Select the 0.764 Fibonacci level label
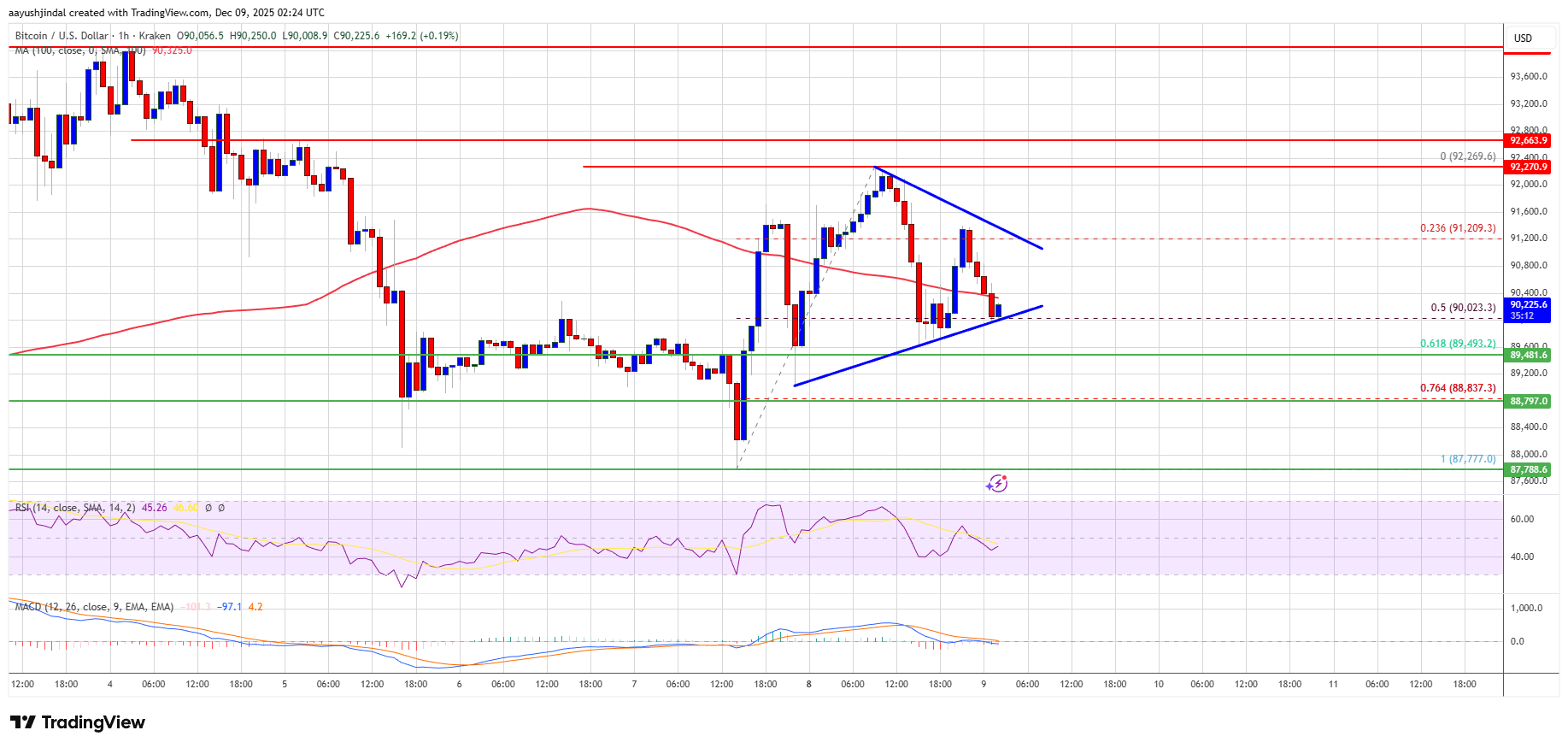The width and height of the screenshot is (1568, 748). tap(1458, 388)
